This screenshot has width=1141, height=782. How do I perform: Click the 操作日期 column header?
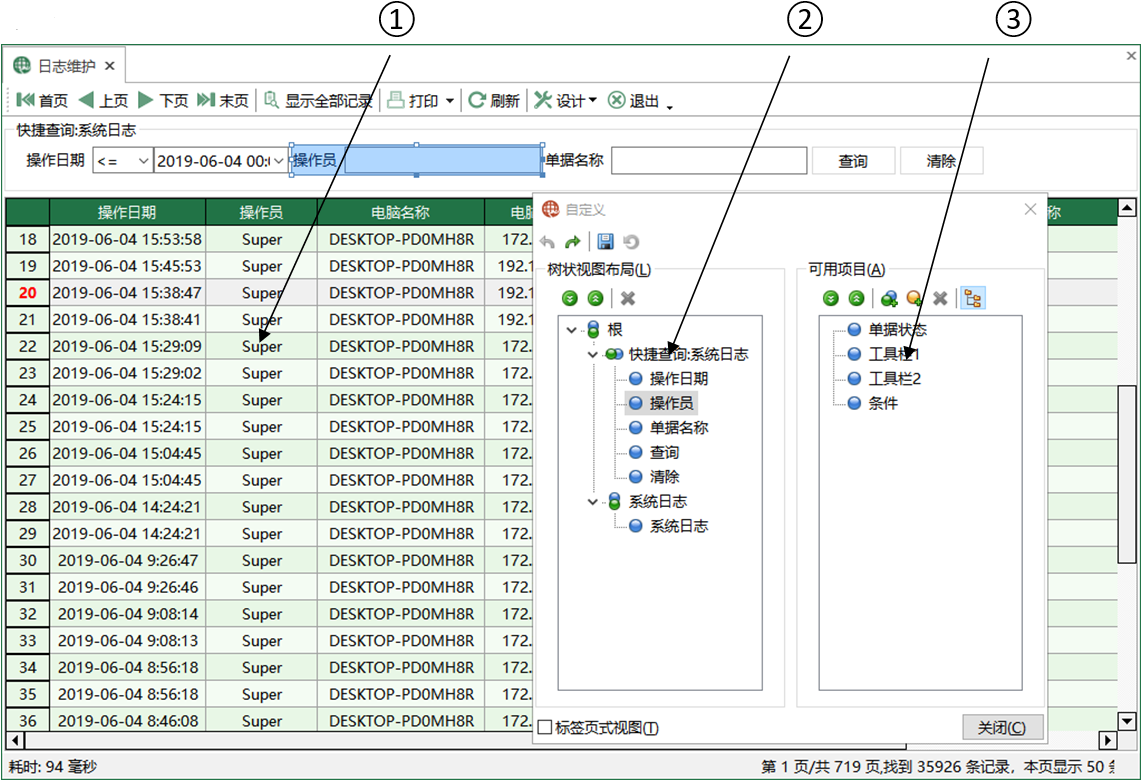click(127, 212)
